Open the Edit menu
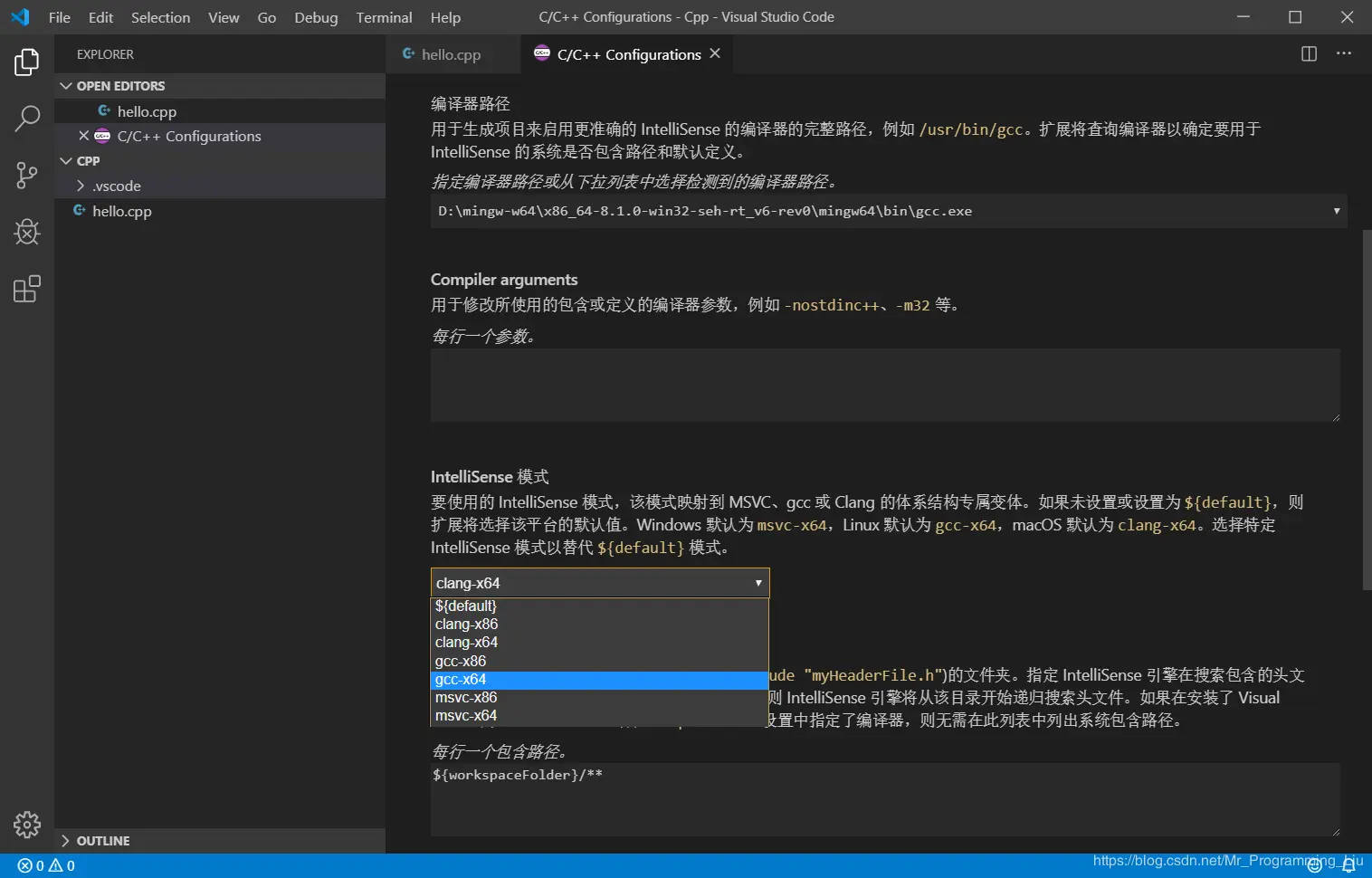The image size is (1372, 878). (x=100, y=17)
